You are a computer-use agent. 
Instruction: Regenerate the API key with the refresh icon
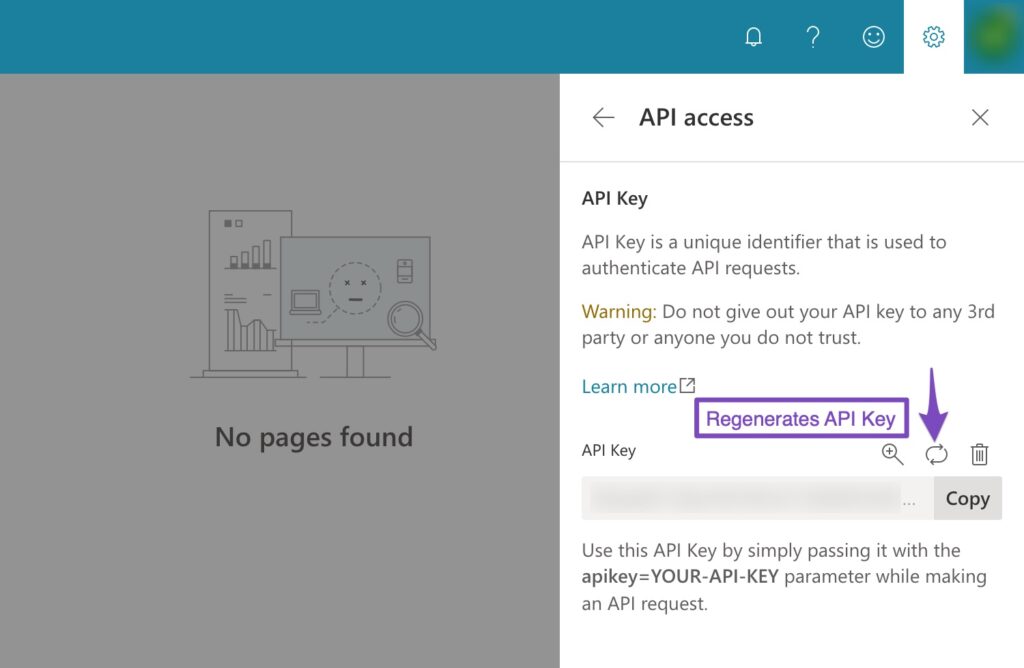coord(936,454)
